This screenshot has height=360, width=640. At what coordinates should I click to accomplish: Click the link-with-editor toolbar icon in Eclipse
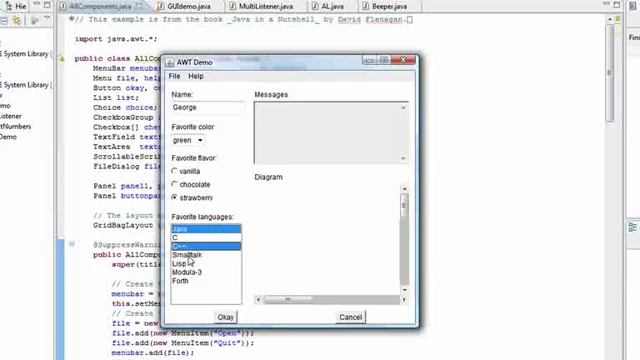click(x=17, y=20)
